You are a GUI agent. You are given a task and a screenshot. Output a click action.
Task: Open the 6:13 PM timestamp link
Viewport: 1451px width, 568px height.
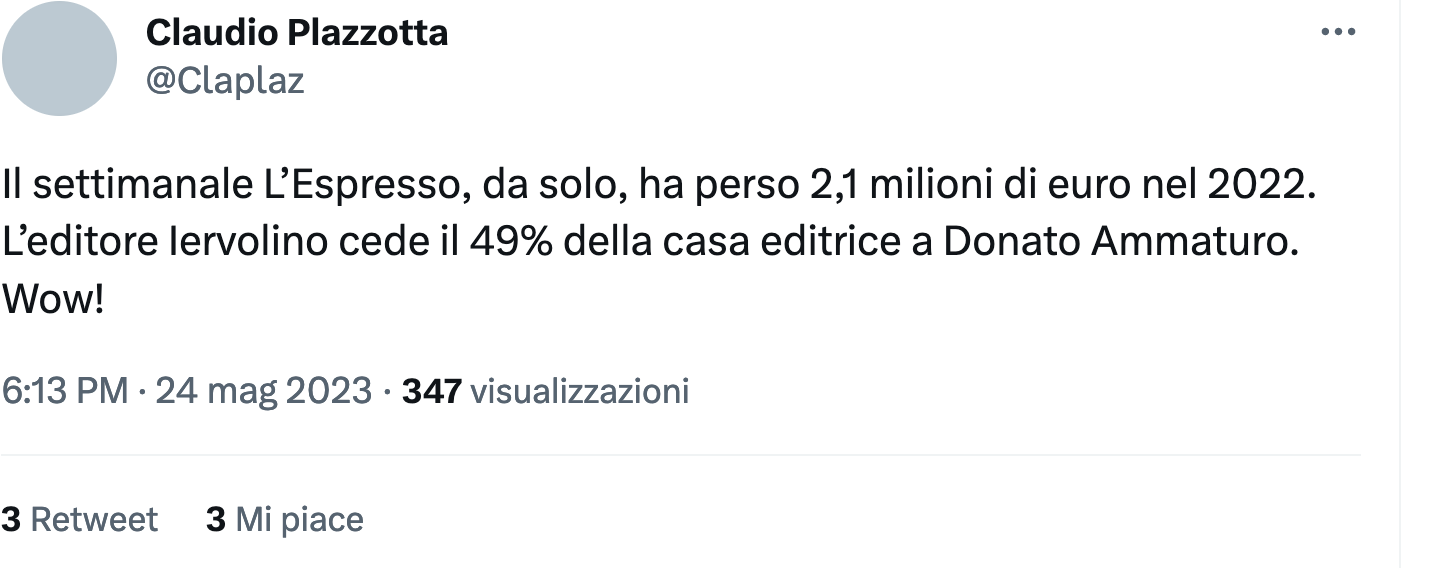coord(65,391)
